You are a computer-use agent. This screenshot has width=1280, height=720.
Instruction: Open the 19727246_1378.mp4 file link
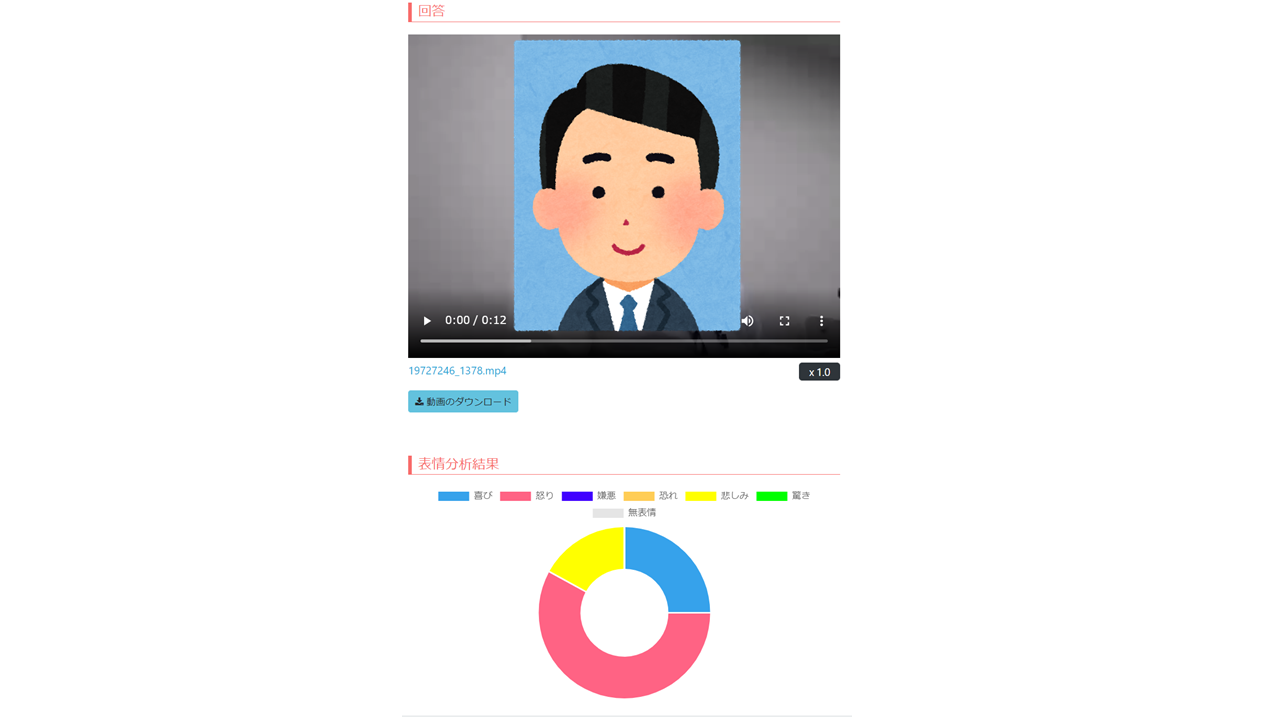[457, 371]
